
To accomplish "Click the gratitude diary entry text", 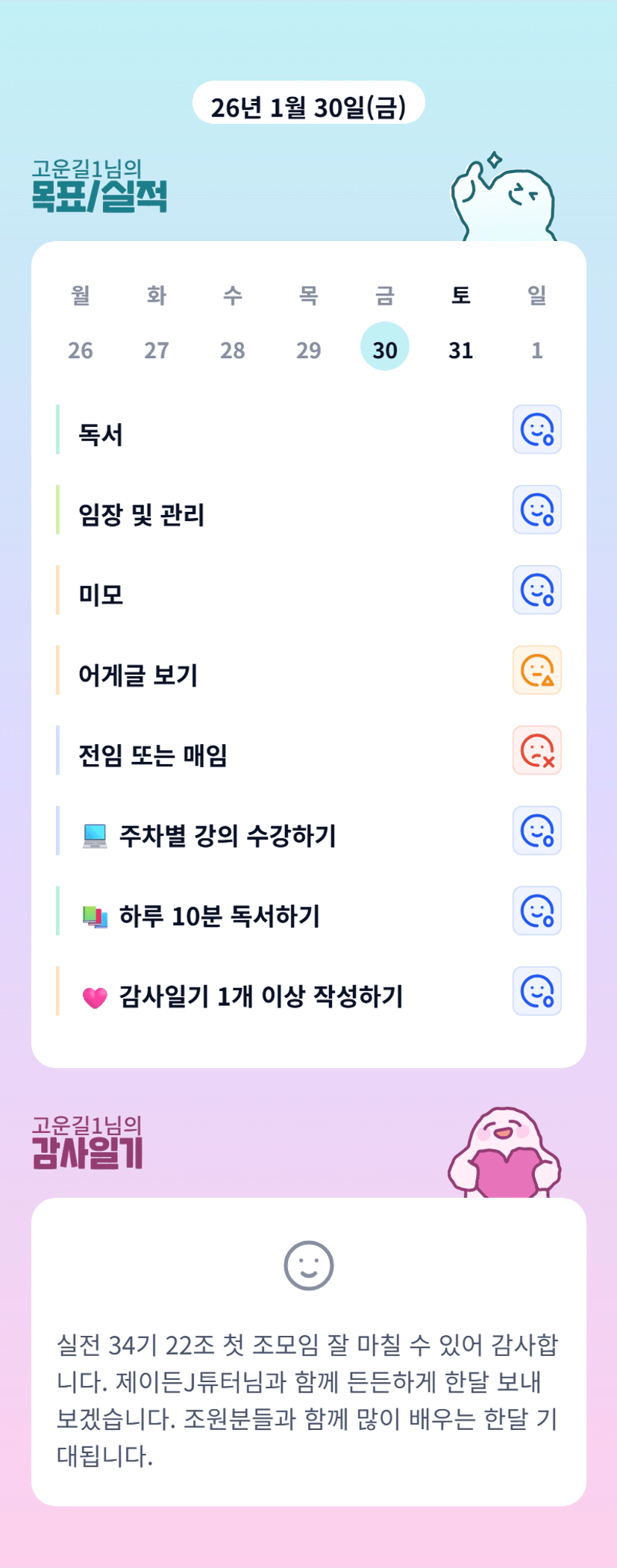I will tap(308, 1400).
